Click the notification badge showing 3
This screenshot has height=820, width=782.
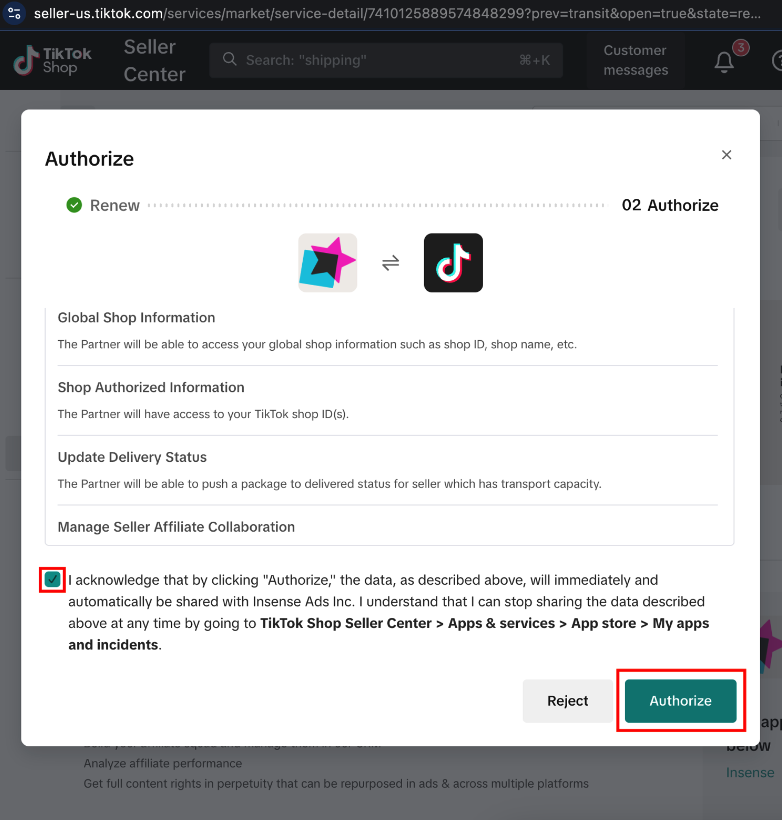tap(740, 48)
